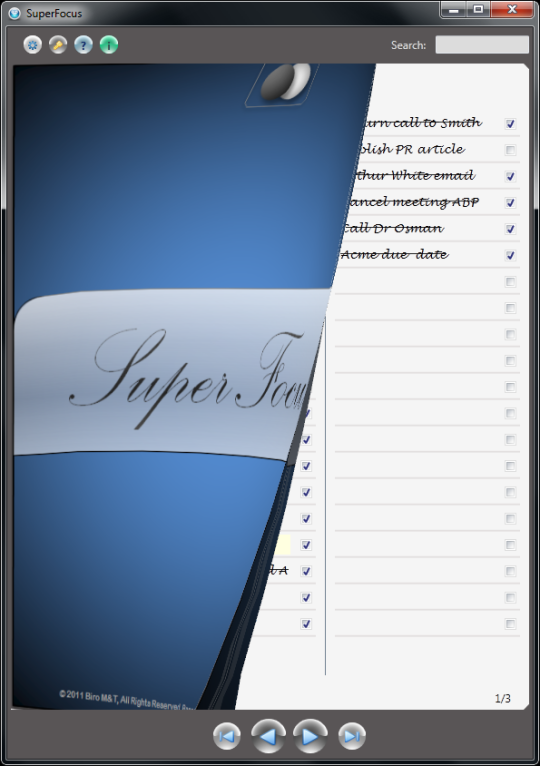Screen dimensions: 540x766
Task: Uncheck the 'Call Dr Osman' checkbox
Action: click(x=511, y=229)
